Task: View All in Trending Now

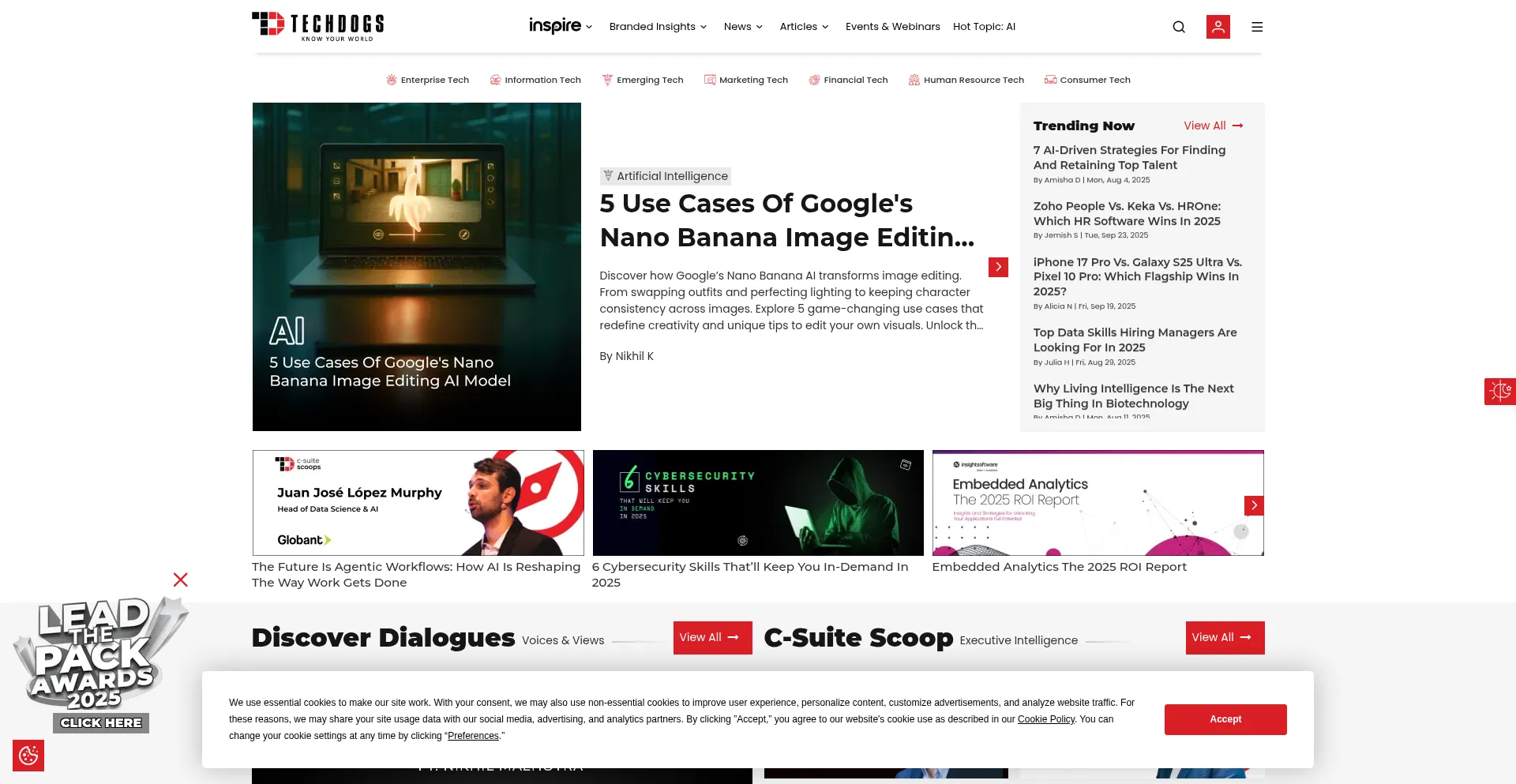Action: coord(1213,126)
